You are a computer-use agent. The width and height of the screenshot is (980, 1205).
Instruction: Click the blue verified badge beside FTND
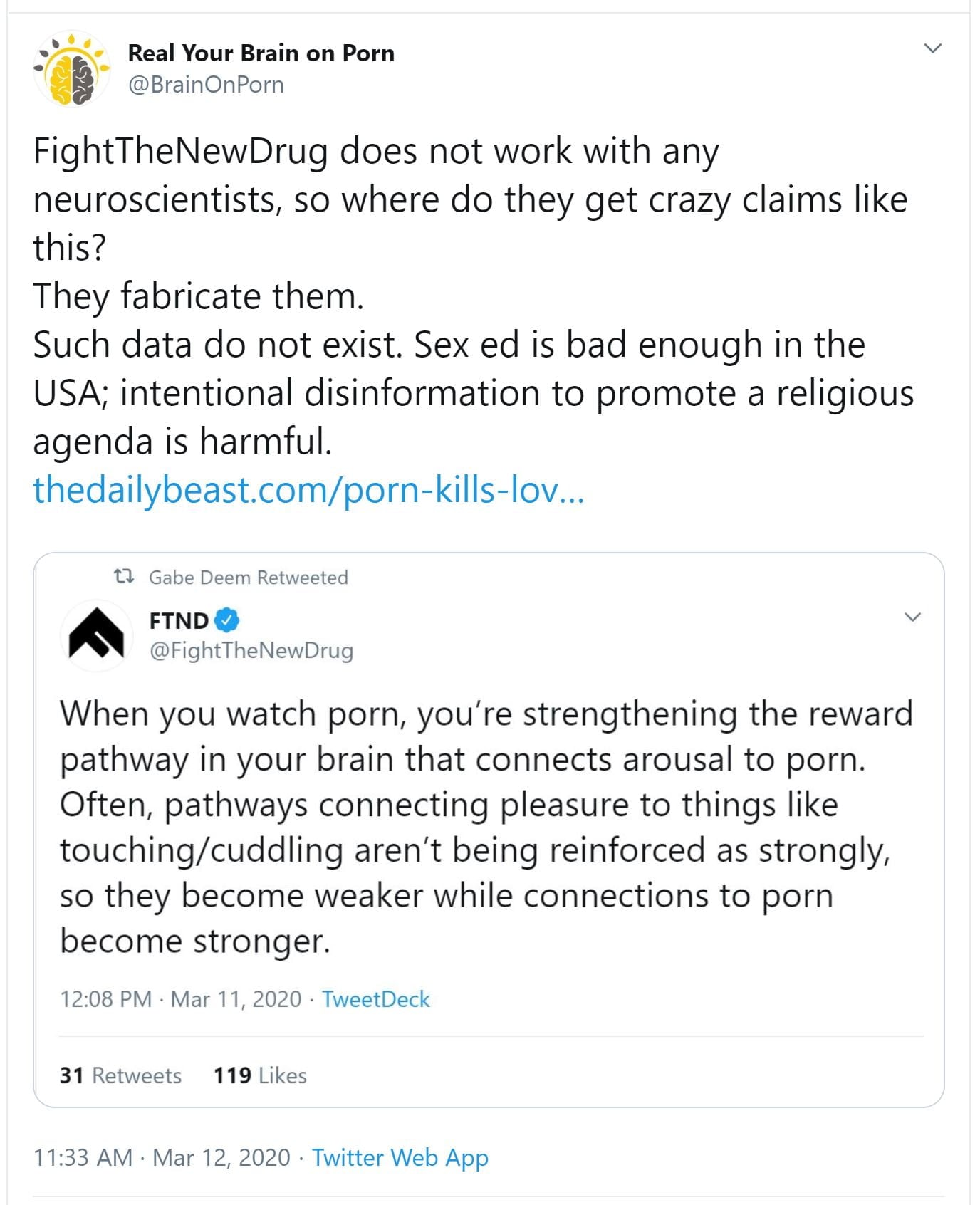(x=227, y=620)
